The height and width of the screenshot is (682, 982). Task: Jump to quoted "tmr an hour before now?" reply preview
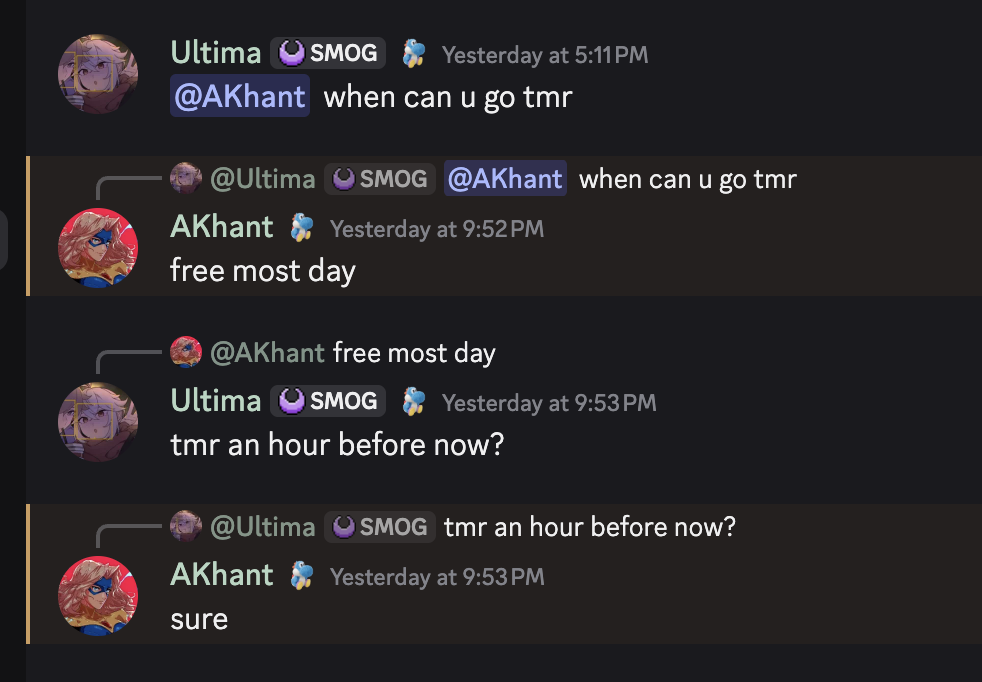589,526
